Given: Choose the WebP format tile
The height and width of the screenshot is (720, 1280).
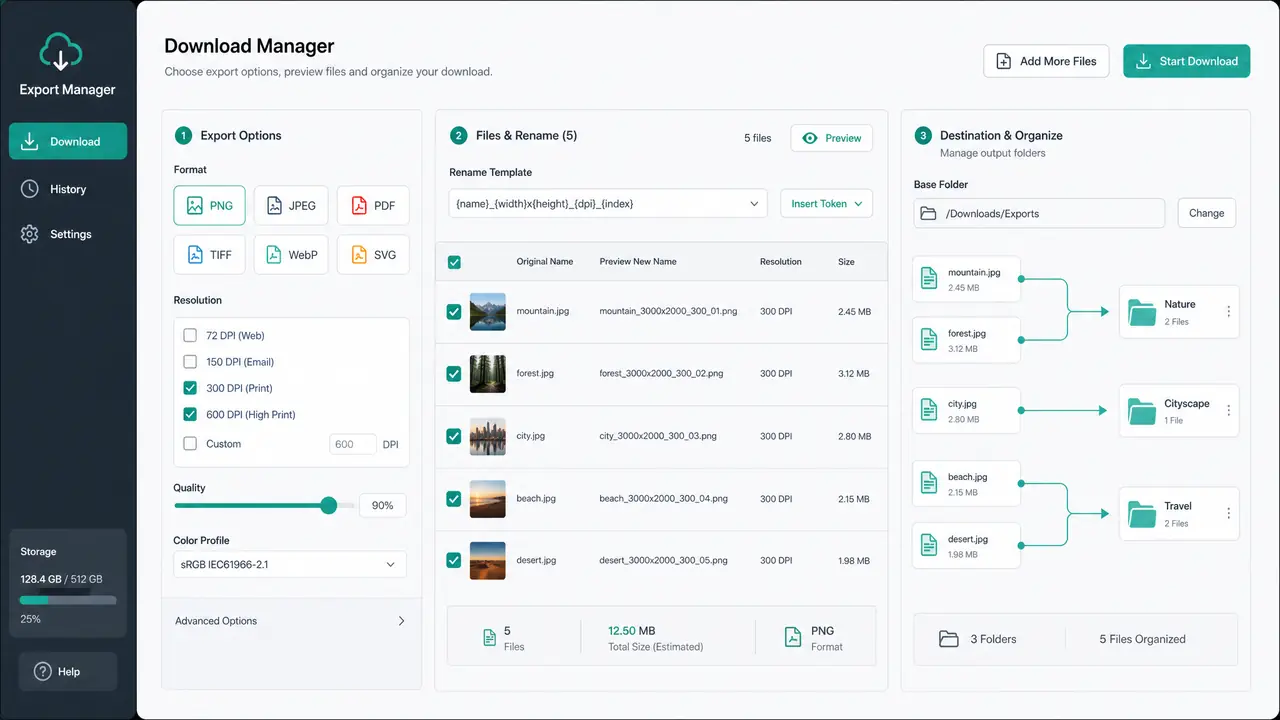Looking at the screenshot, I should pyautogui.click(x=290, y=255).
